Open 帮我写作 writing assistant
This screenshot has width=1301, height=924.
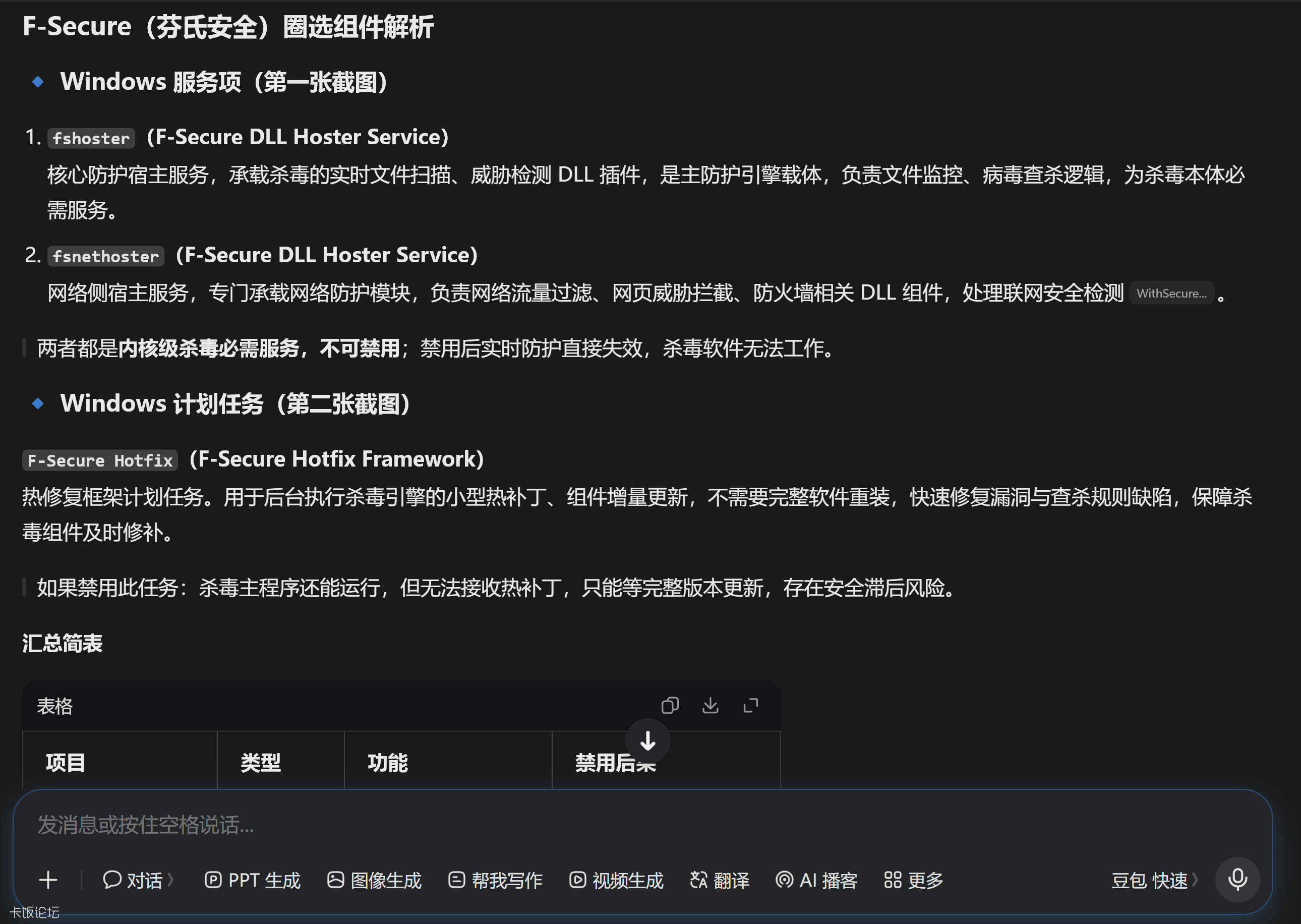coord(496,880)
